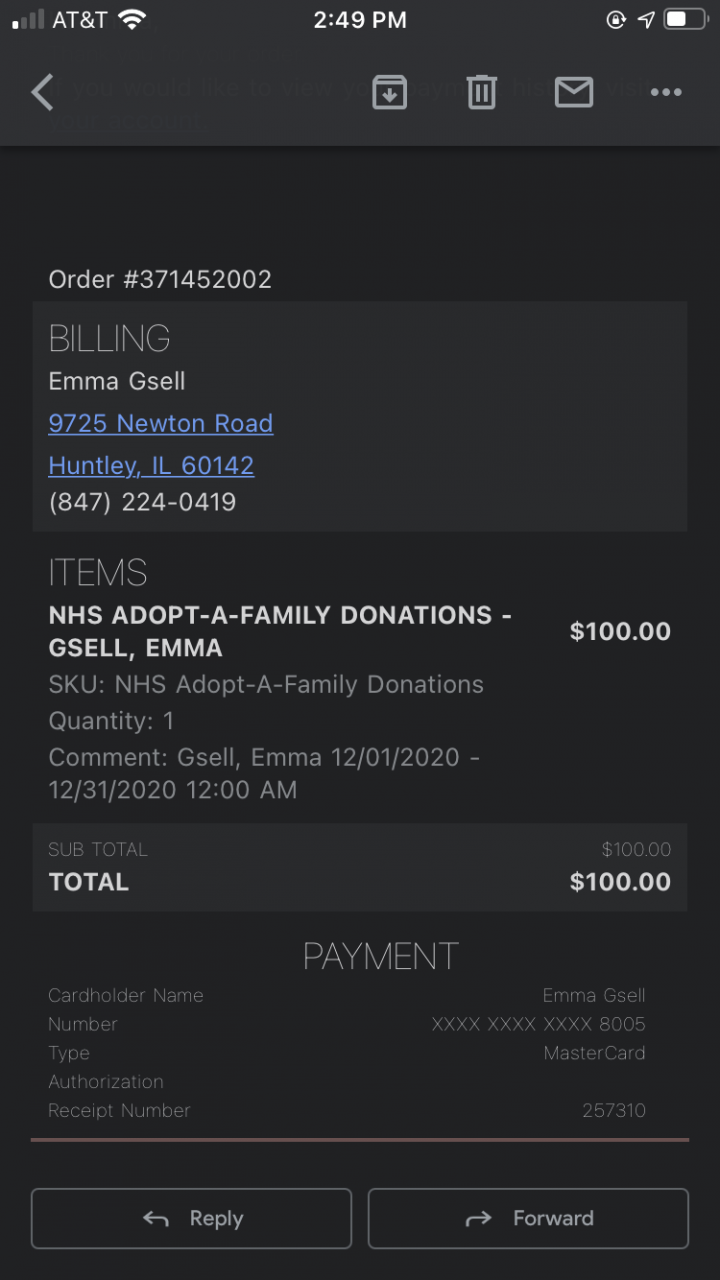Delete the email using the trash icon
This screenshot has height=1280, width=720.
click(481, 92)
